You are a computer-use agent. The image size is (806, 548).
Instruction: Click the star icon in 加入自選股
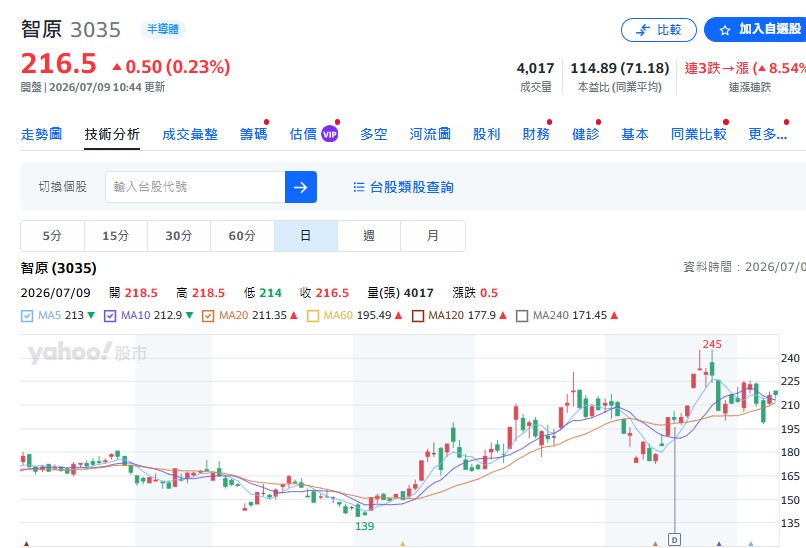(725, 30)
